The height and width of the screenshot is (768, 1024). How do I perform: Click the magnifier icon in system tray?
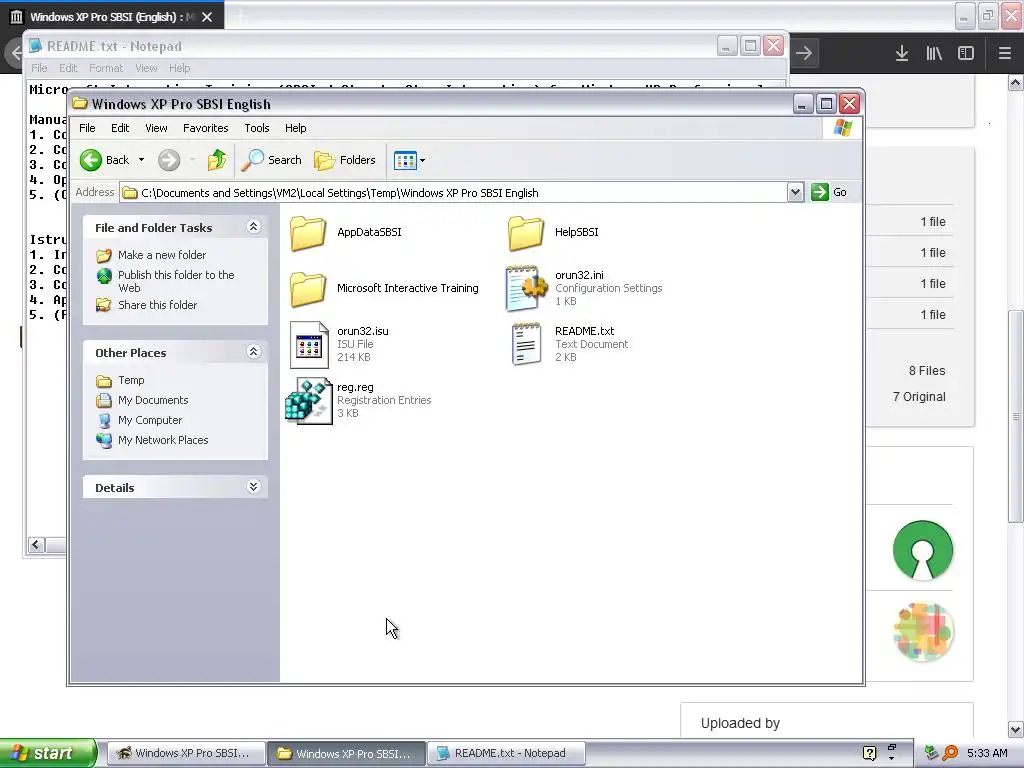950,753
